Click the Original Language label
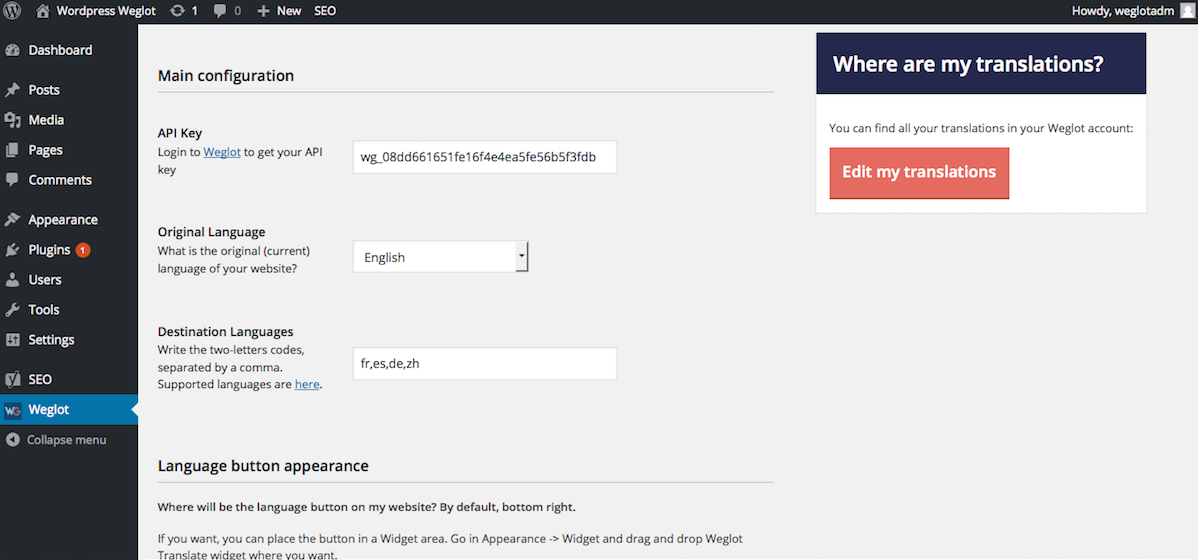The height and width of the screenshot is (560, 1198). (212, 231)
